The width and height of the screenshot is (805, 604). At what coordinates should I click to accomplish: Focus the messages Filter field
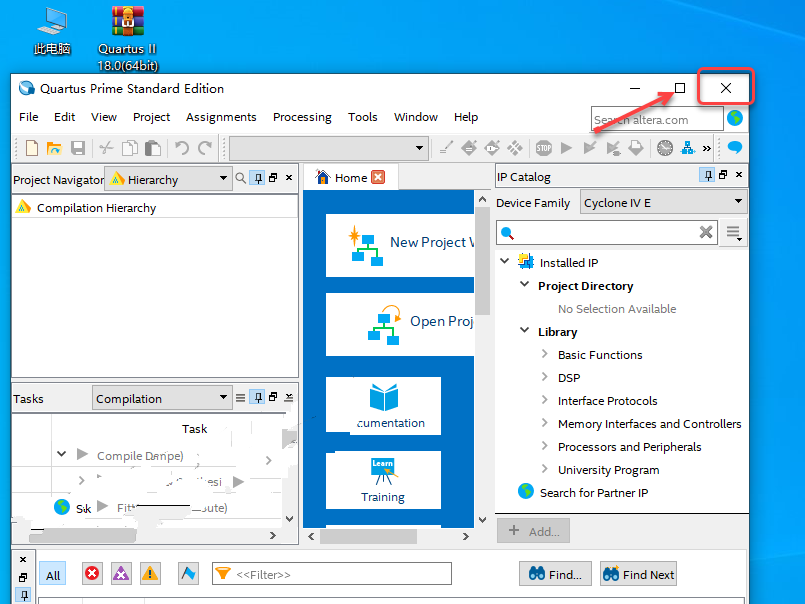pyautogui.click(x=332, y=574)
